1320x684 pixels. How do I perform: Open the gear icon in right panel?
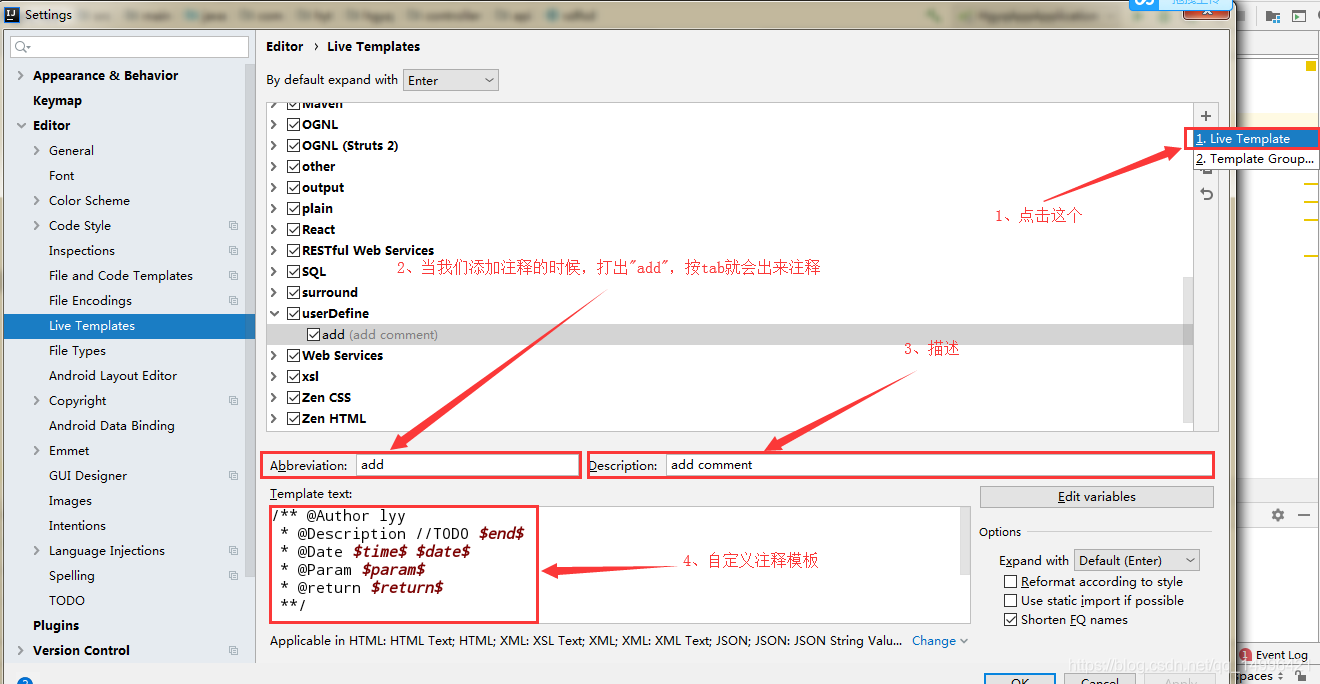[x=1277, y=515]
